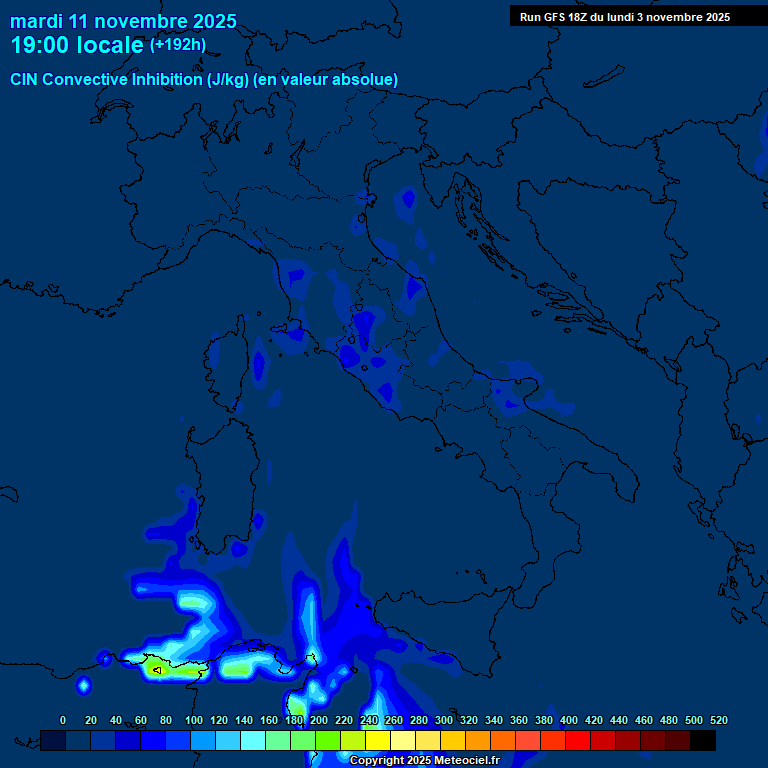Select the orange swatch between 320 and 340
768x768 pixels.
[478, 741]
